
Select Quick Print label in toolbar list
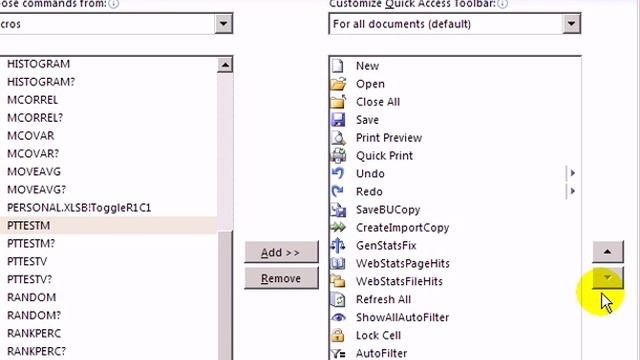[384, 156]
